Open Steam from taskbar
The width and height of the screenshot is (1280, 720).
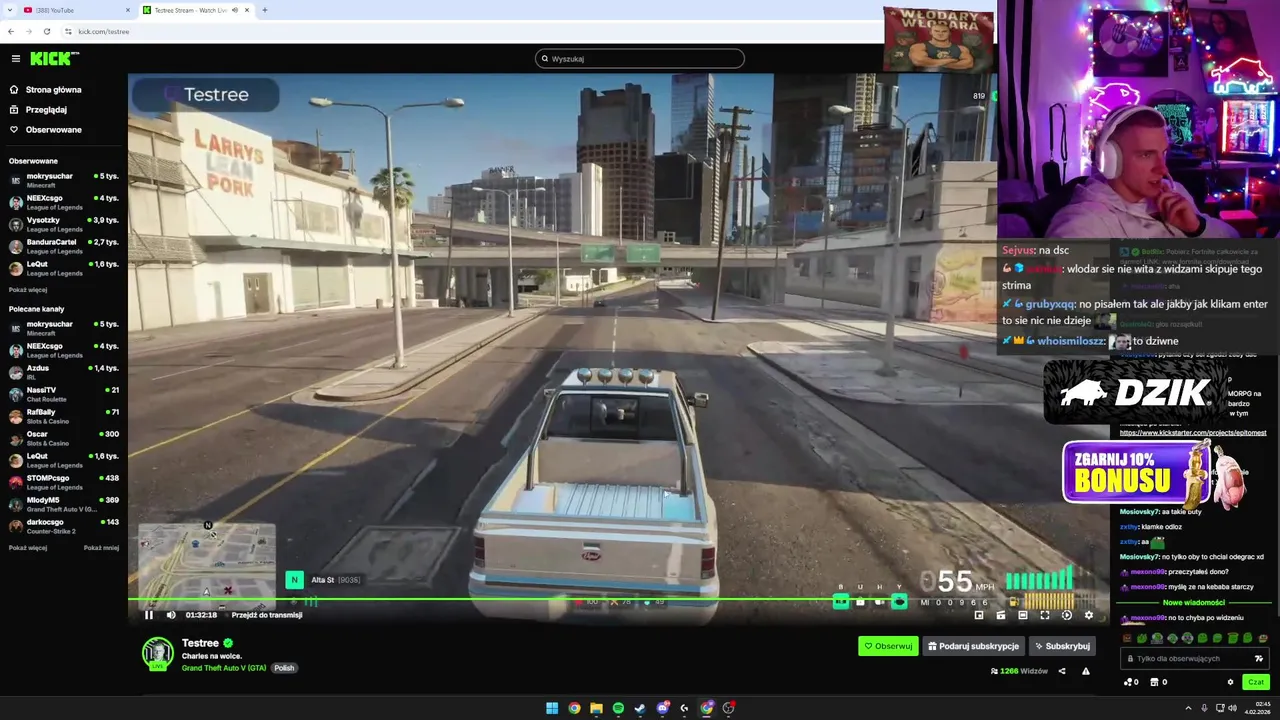point(640,708)
